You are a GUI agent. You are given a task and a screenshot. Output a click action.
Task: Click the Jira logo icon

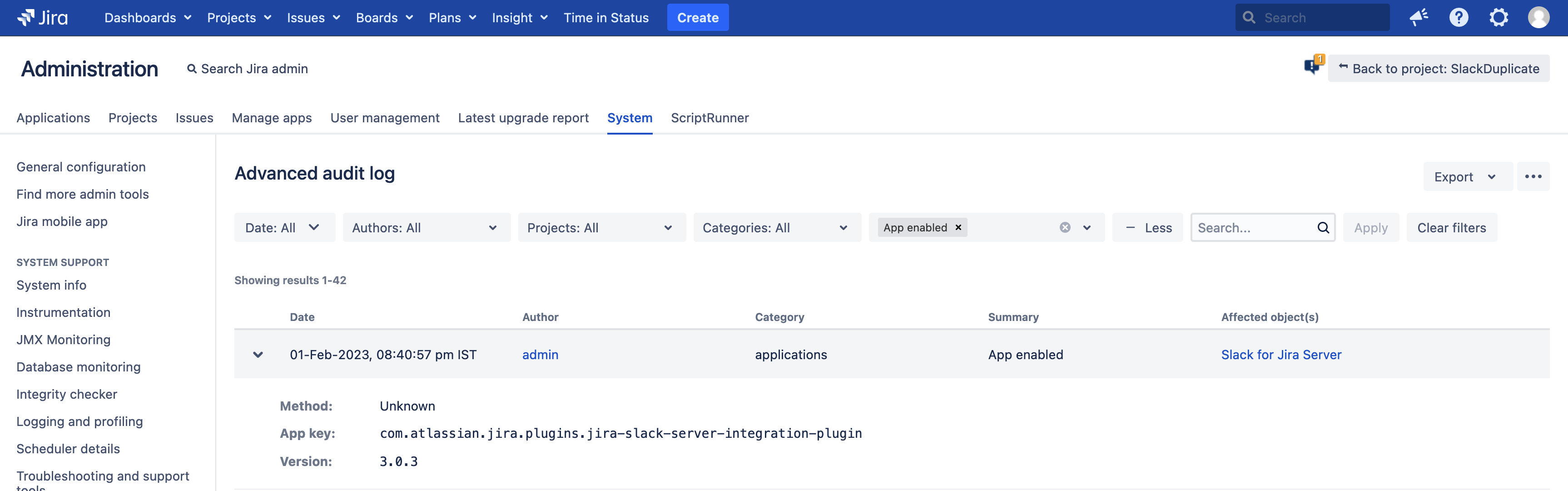pos(25,18)
